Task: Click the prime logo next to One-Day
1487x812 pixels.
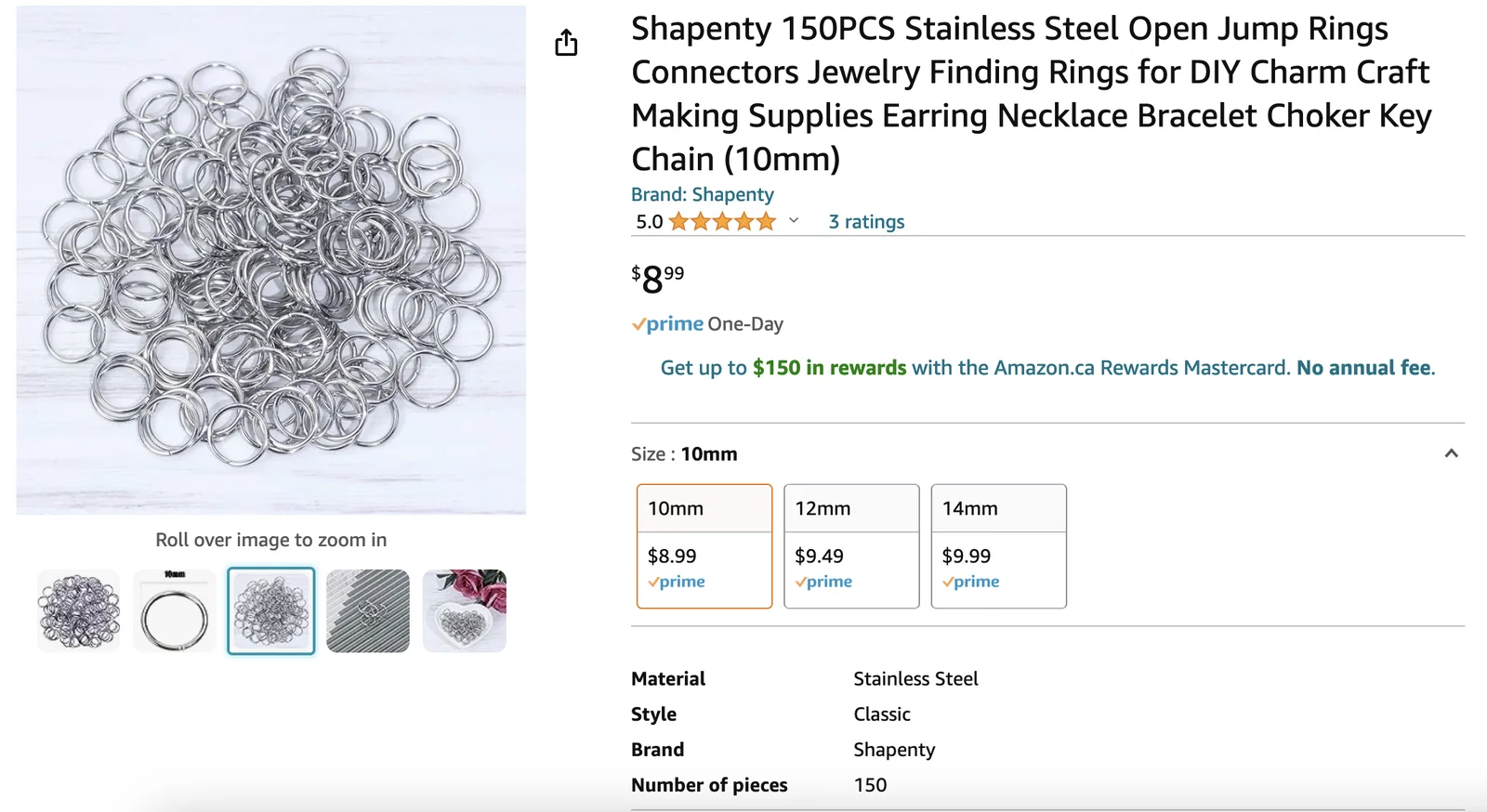Action: [668, 324]
